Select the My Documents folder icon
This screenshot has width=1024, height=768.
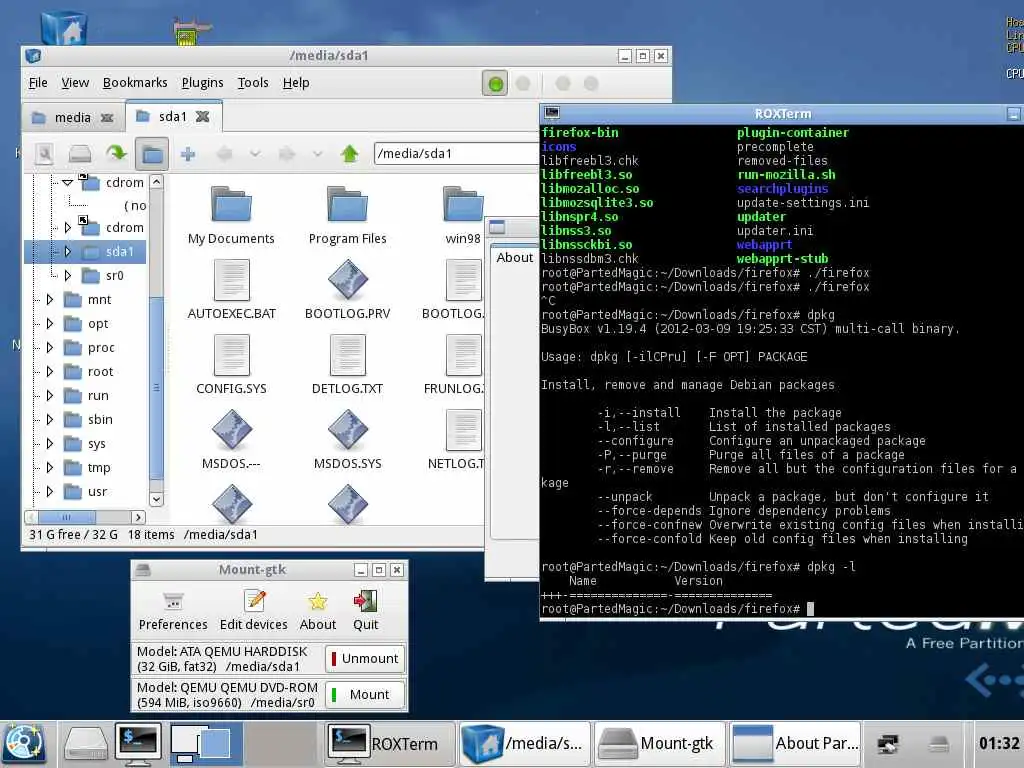coord(231,204)
